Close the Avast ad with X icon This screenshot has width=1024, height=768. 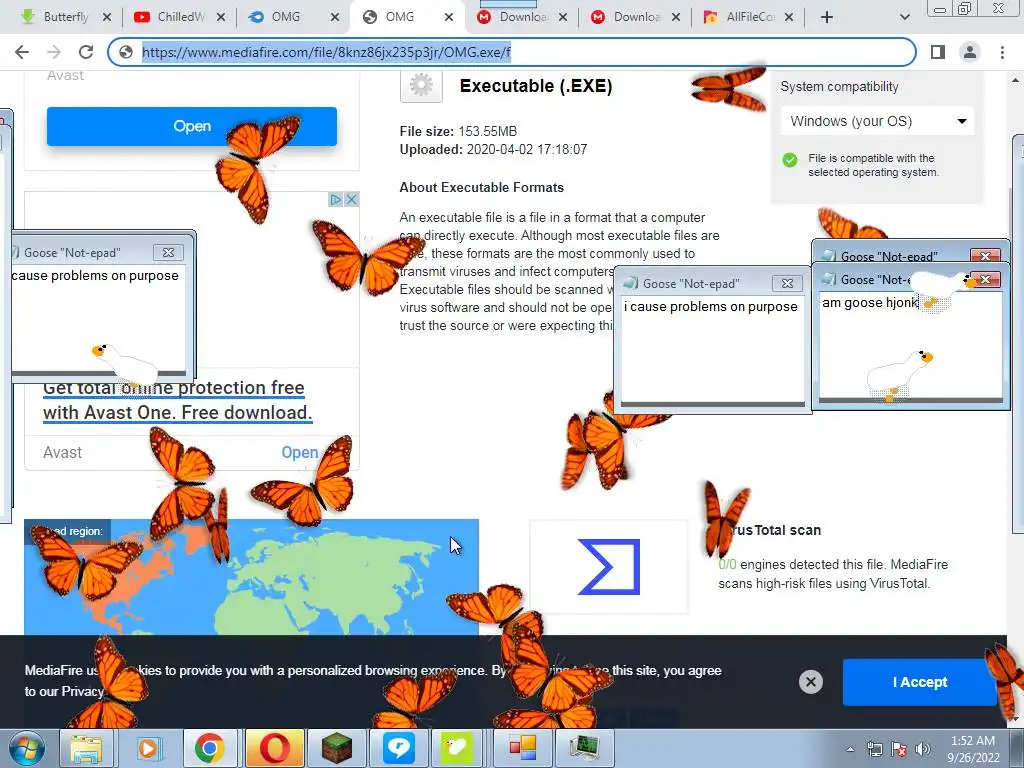click(x=351, y=199)
